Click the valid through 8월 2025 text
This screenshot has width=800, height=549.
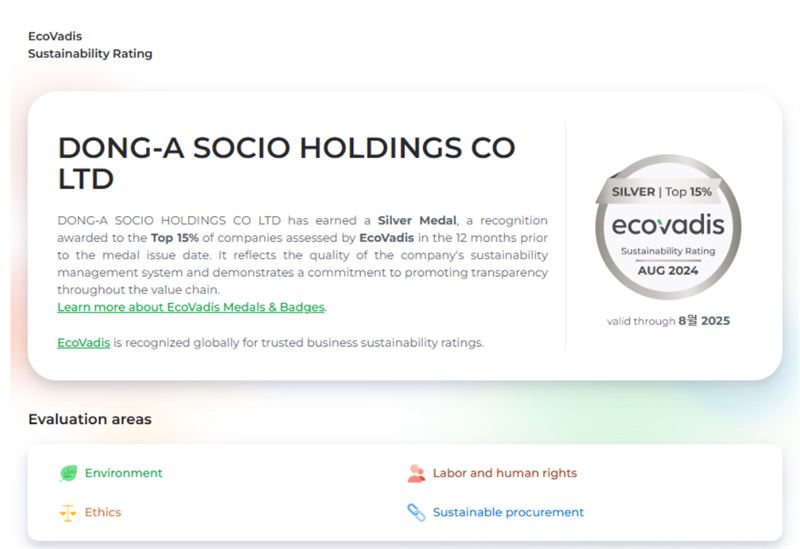point(668,321)
